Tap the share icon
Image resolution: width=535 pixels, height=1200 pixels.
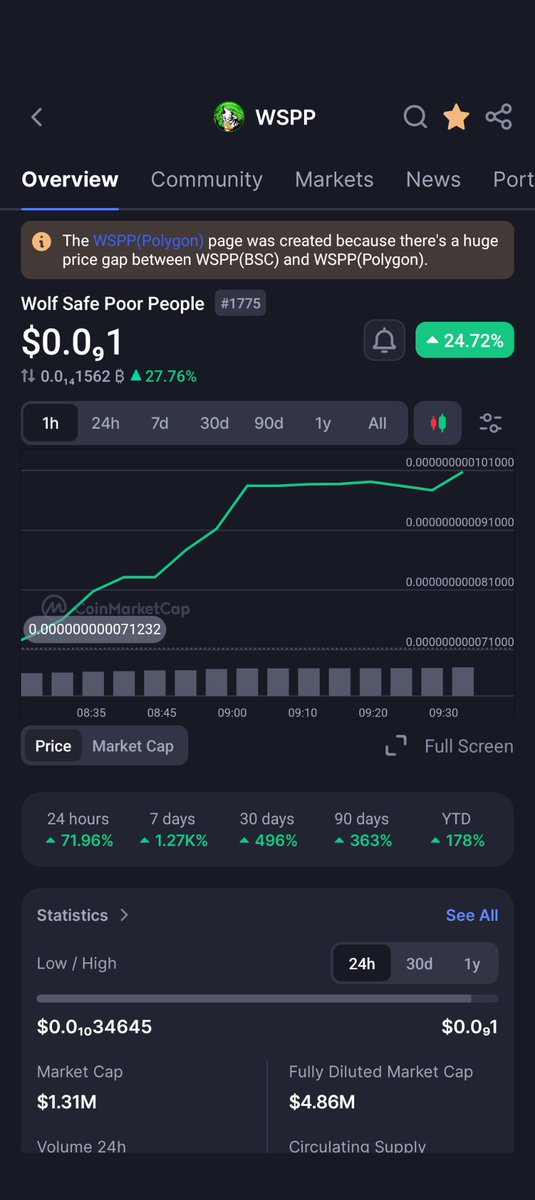[x=498, y=117]
